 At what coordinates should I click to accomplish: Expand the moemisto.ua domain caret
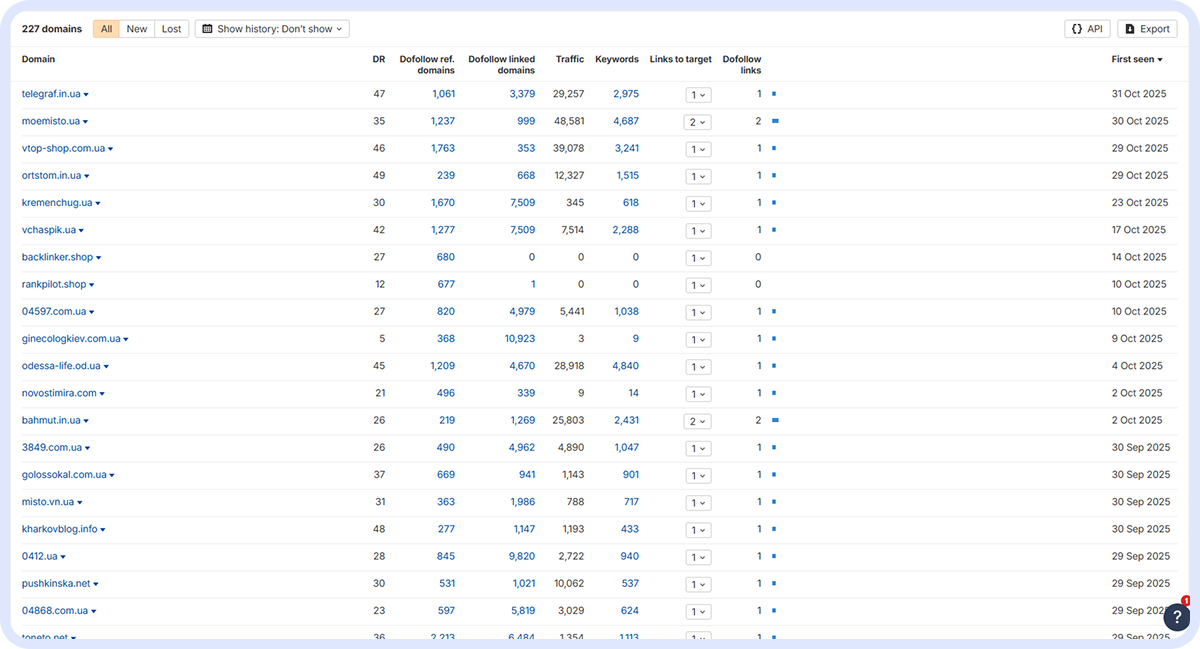(85, 120)
